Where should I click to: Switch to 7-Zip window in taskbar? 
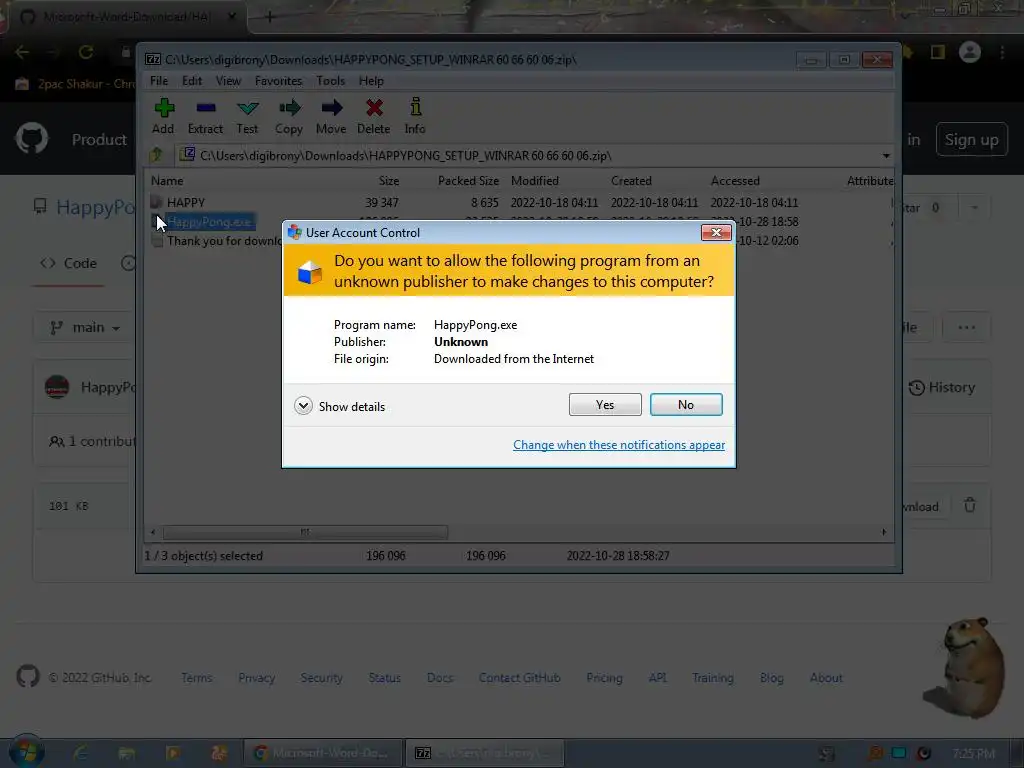pyautogui.click(x=484, y=753)
